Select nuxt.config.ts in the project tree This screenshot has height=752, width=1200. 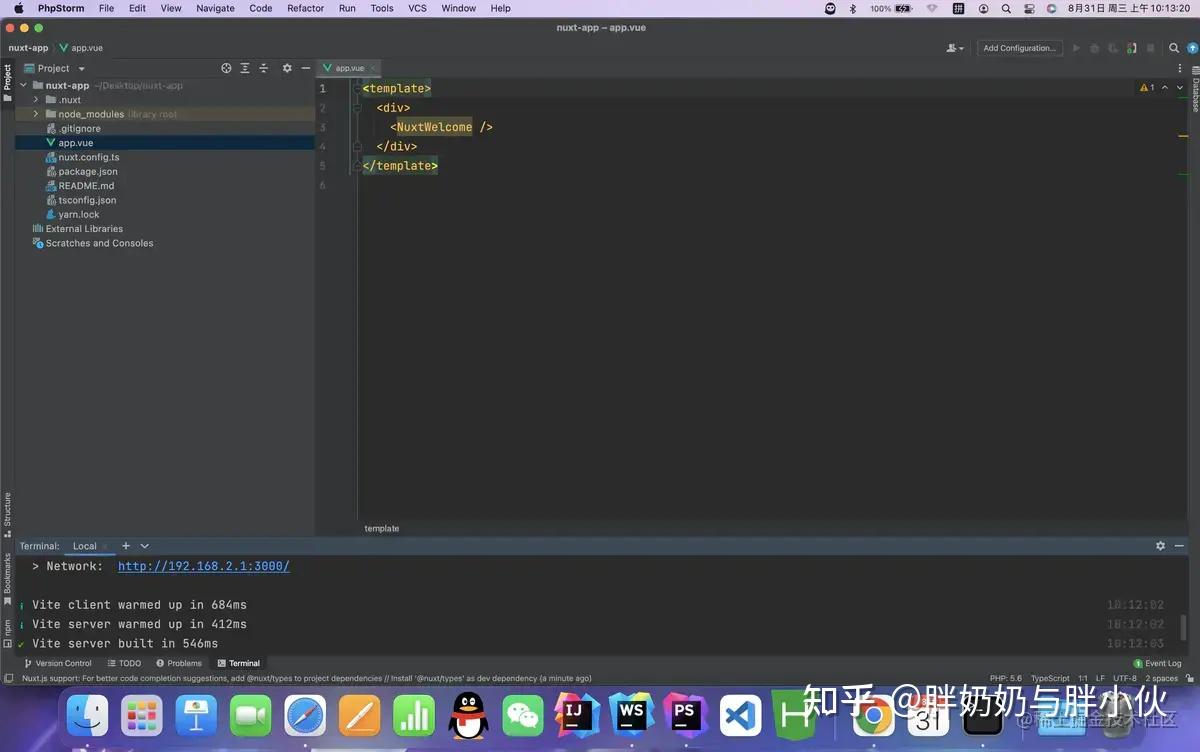click(88, 157)
